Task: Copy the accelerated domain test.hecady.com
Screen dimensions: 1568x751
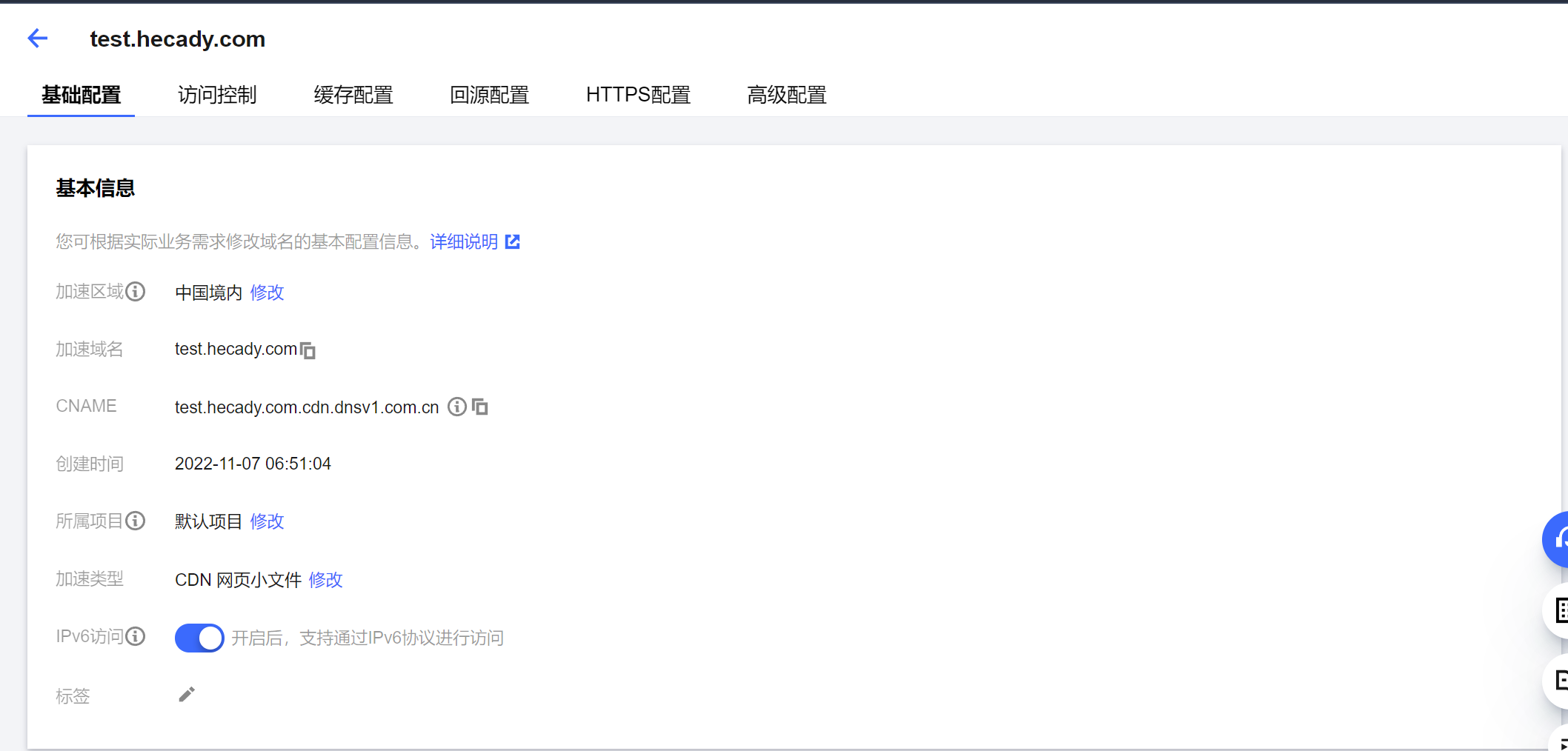Action: [x=308, y=350]
